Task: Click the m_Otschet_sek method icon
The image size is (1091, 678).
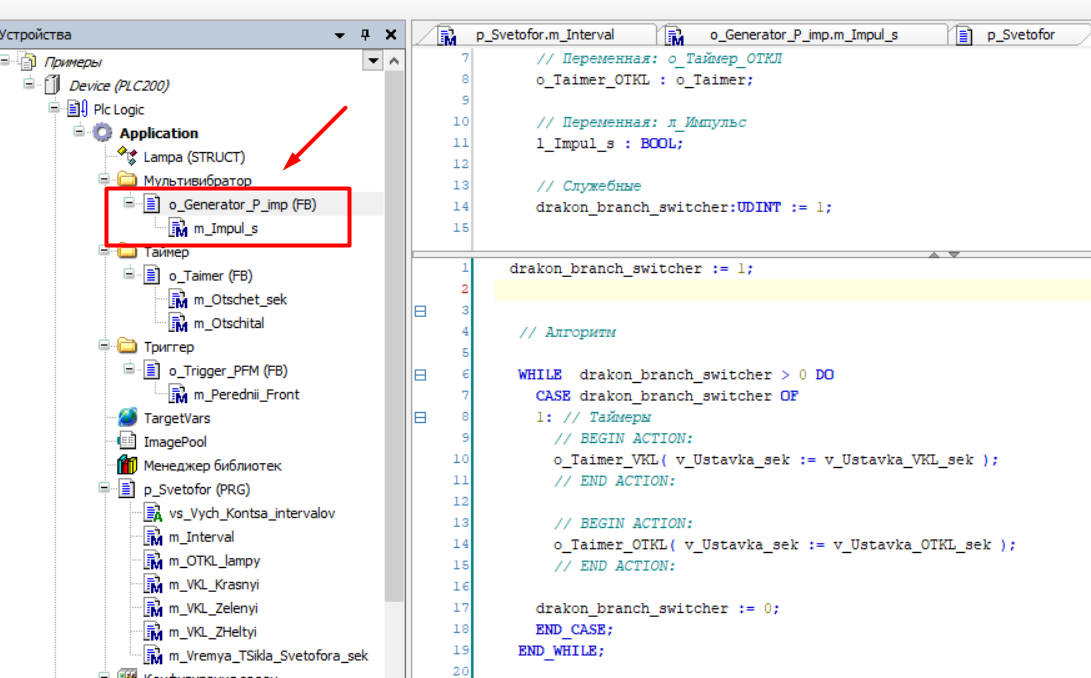Action: click(178, 299)
